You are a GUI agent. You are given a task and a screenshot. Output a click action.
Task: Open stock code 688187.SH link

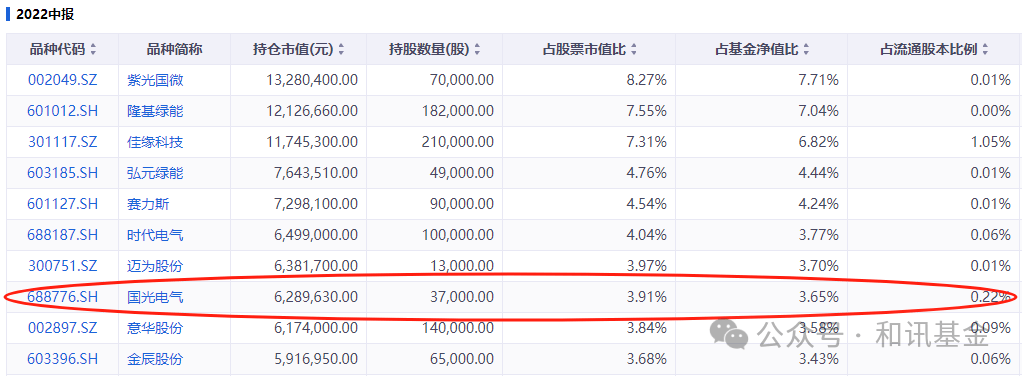click(63, 235)
